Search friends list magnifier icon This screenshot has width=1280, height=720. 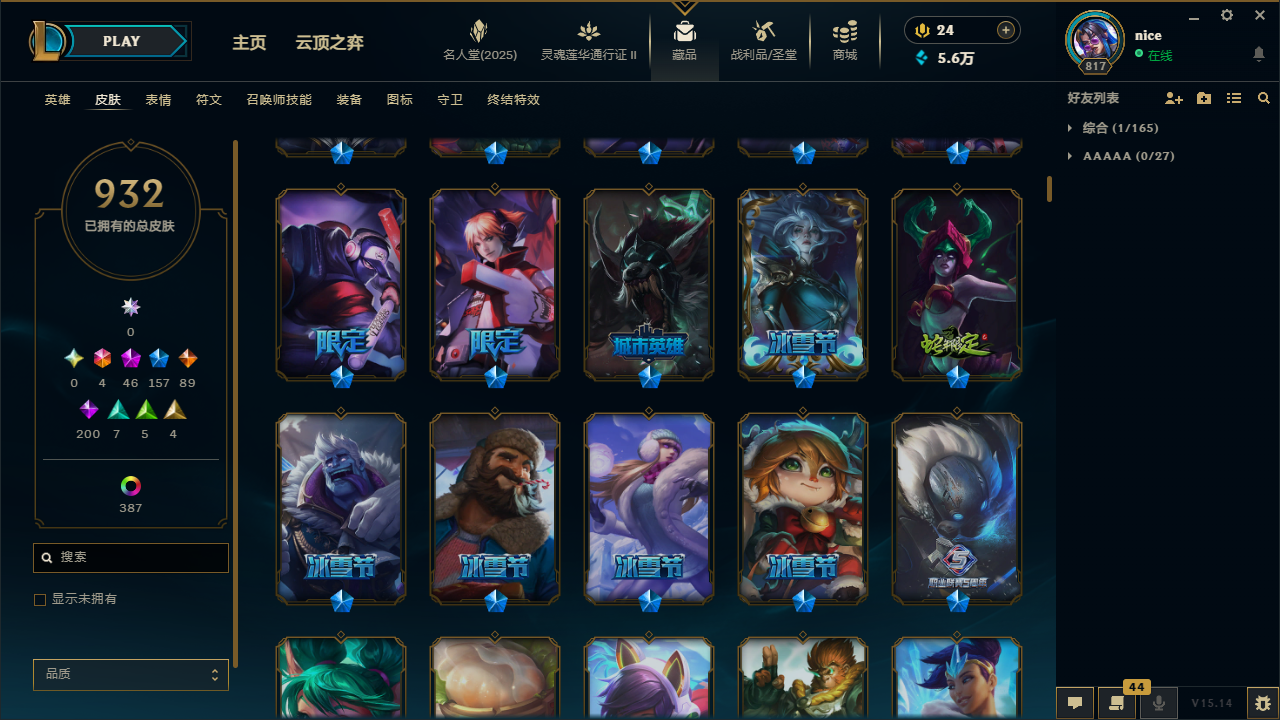tap(1264, 99)
